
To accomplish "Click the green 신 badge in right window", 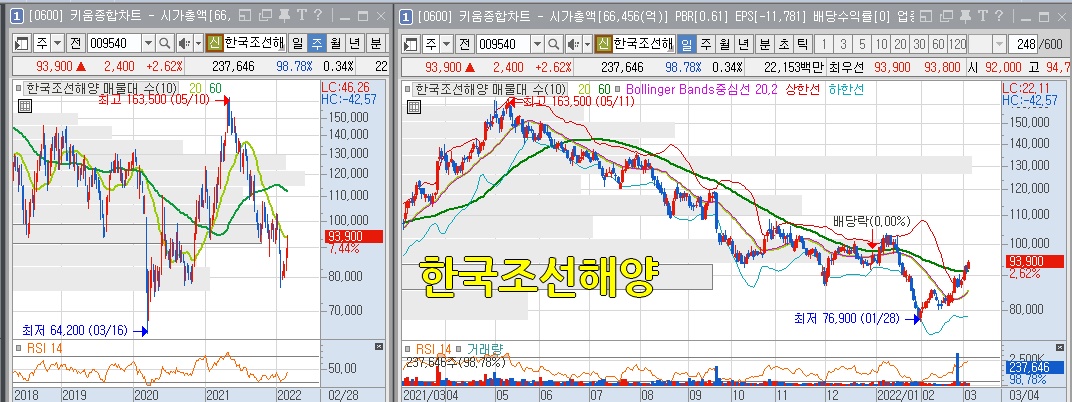I will click(x=603, y=44).
